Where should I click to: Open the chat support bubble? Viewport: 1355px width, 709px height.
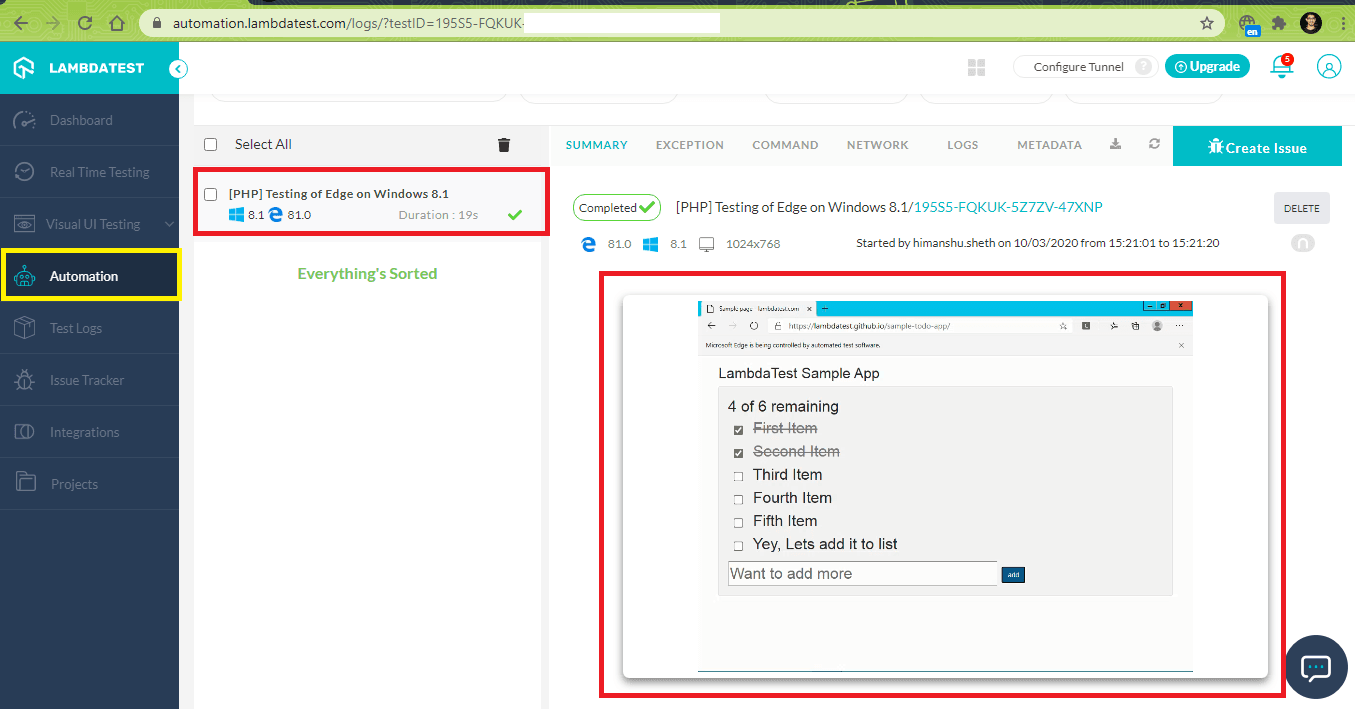(1317, 667)
